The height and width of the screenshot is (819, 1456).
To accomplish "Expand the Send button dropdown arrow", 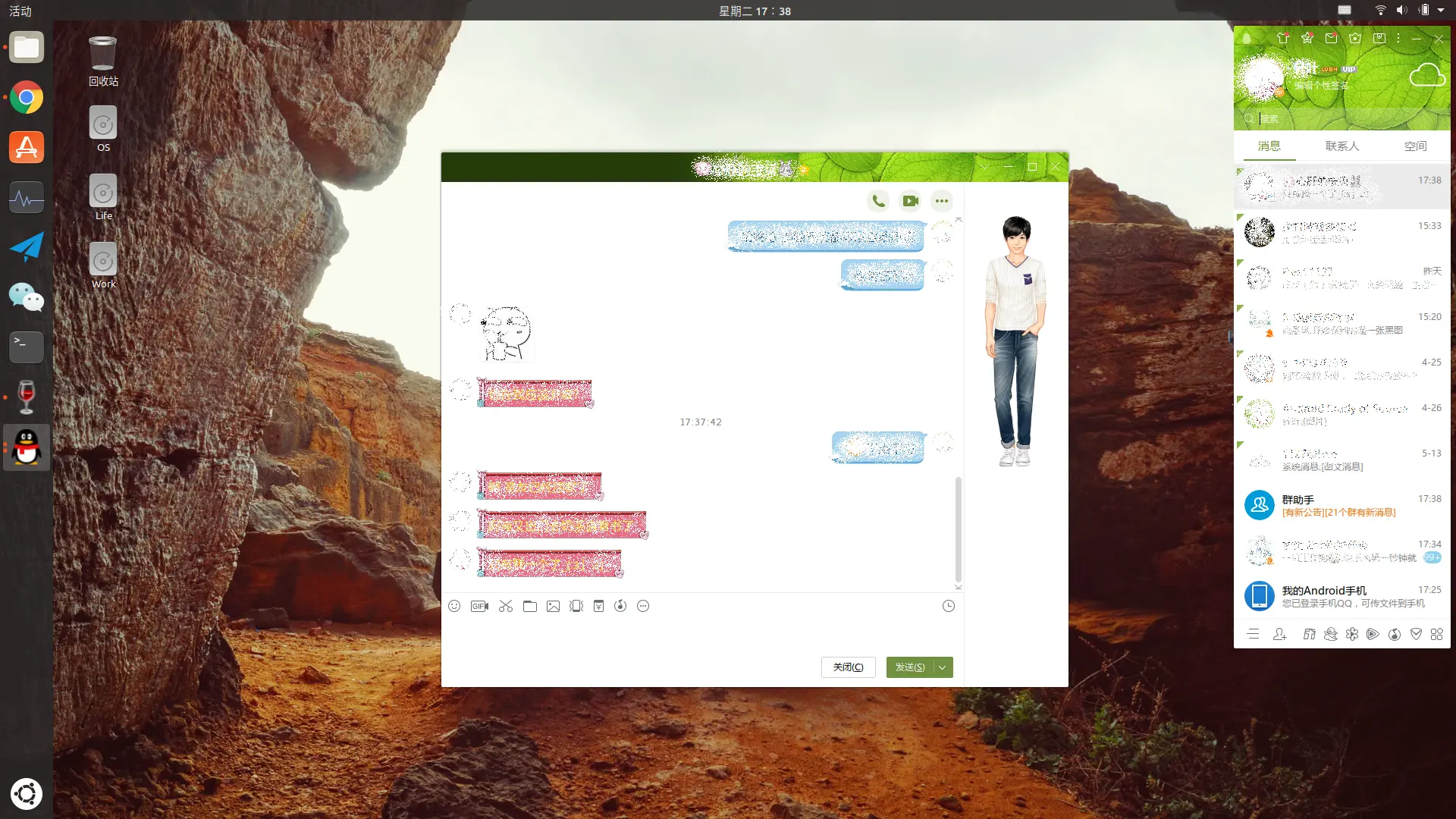I will (x=943, y=667).
